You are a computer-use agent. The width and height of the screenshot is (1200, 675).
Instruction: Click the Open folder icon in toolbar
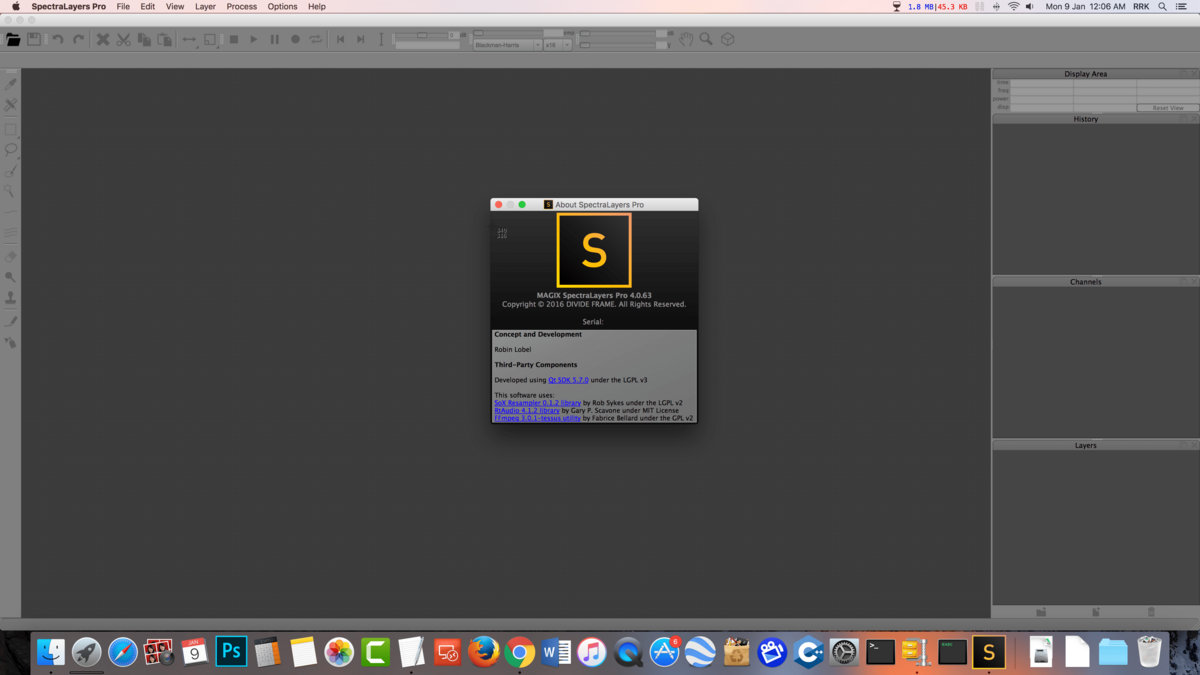[x=13, y=40]
